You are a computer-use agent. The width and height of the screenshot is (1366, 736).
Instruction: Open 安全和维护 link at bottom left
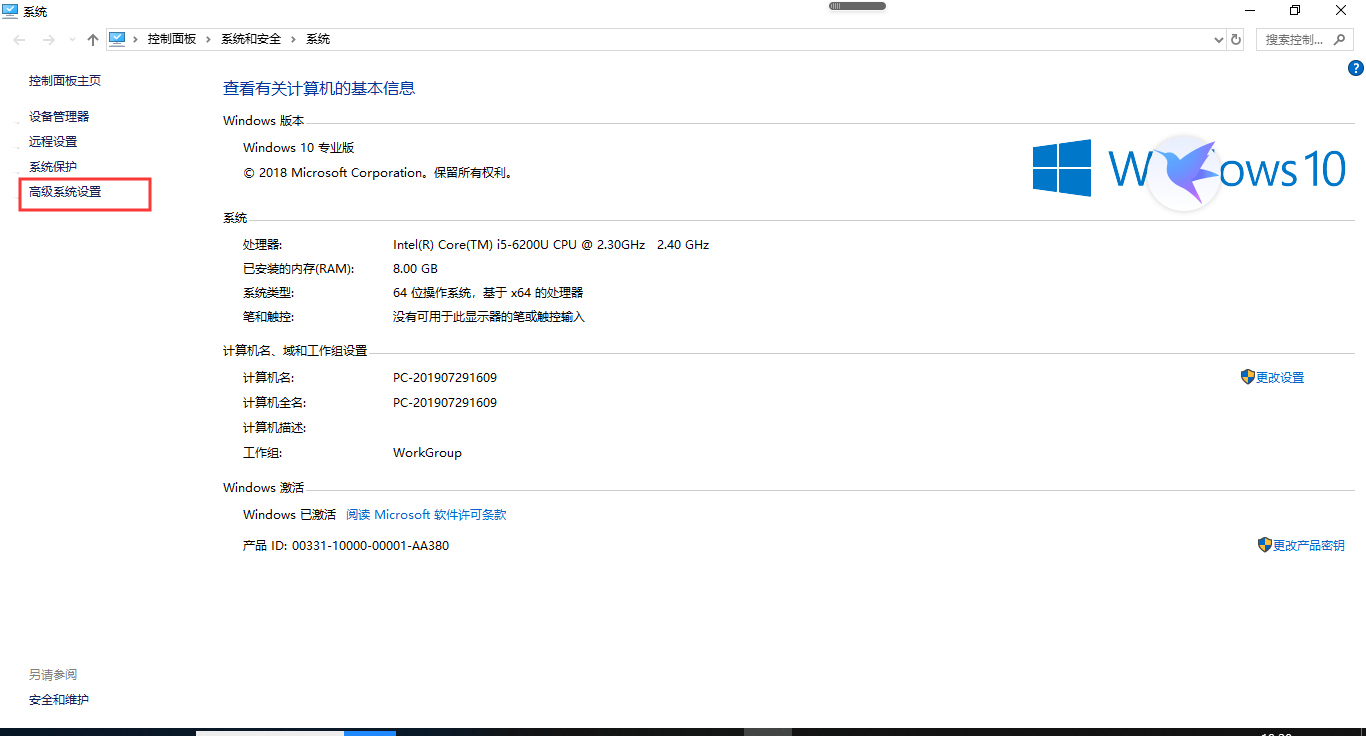click(59, 700)
